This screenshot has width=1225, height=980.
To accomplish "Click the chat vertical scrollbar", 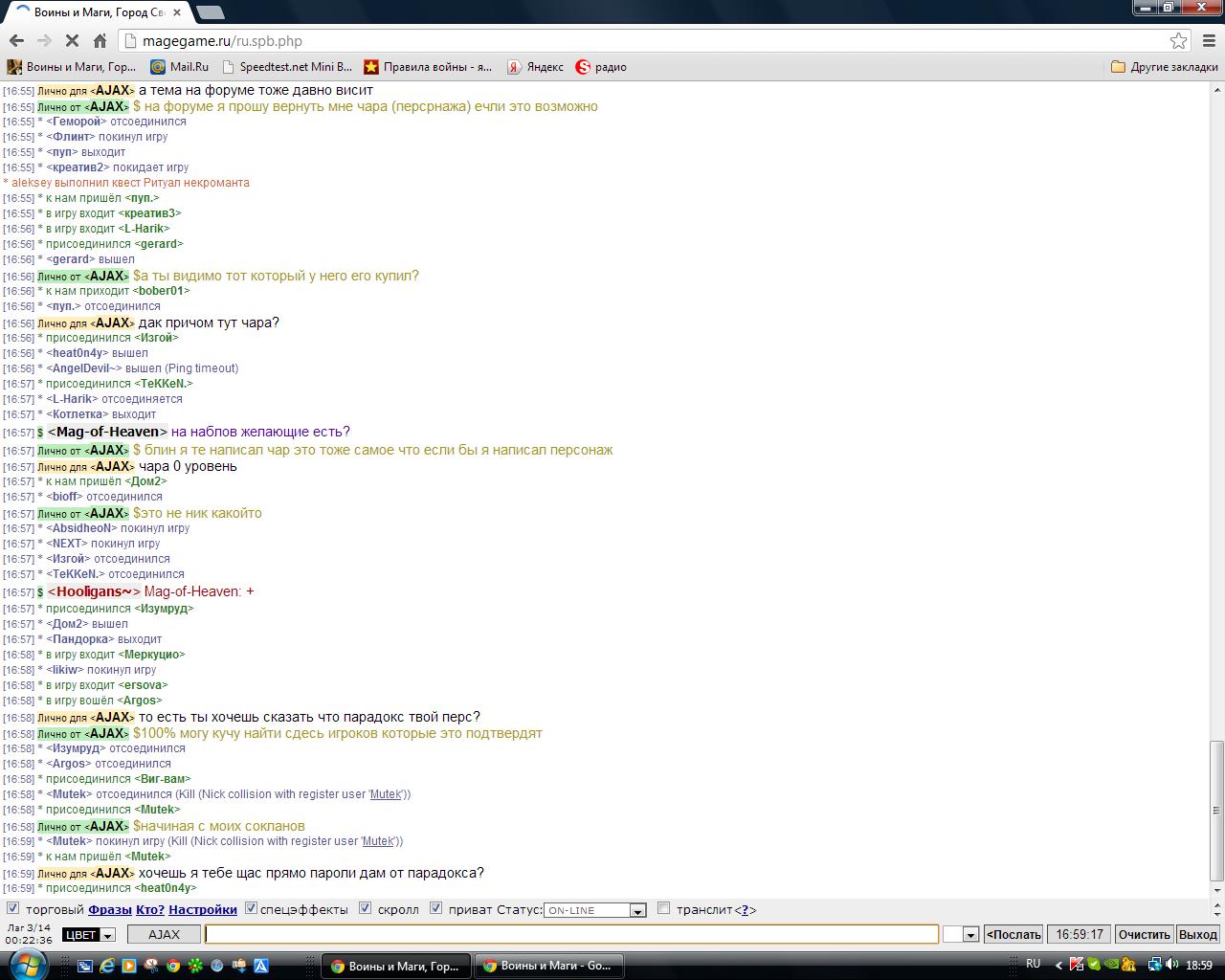I will pyautogui.click(x=1216, y=811).
